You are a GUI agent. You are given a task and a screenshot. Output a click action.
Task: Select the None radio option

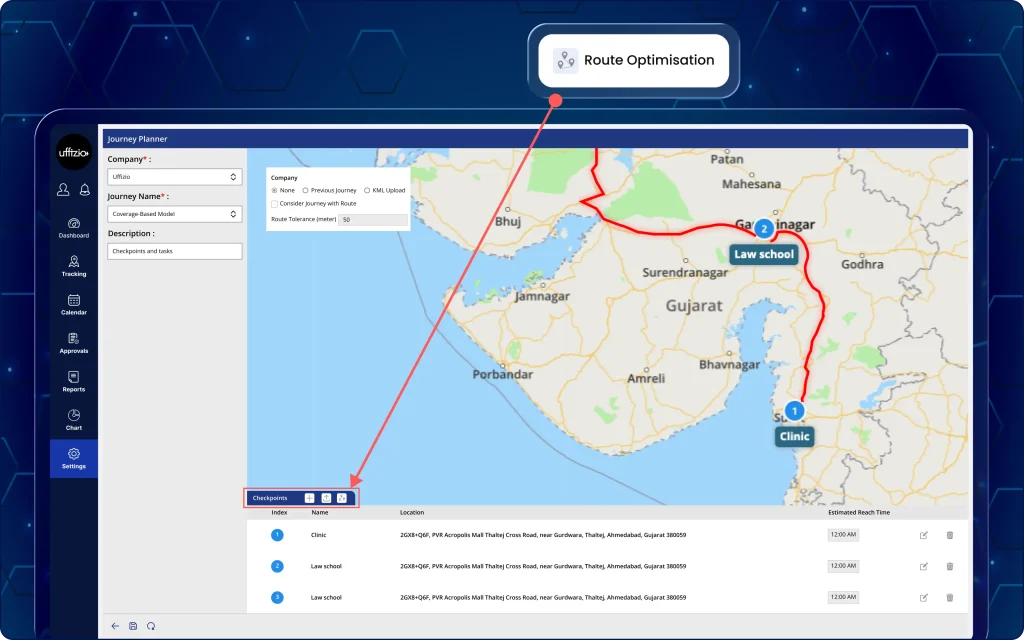coord(274,191)
